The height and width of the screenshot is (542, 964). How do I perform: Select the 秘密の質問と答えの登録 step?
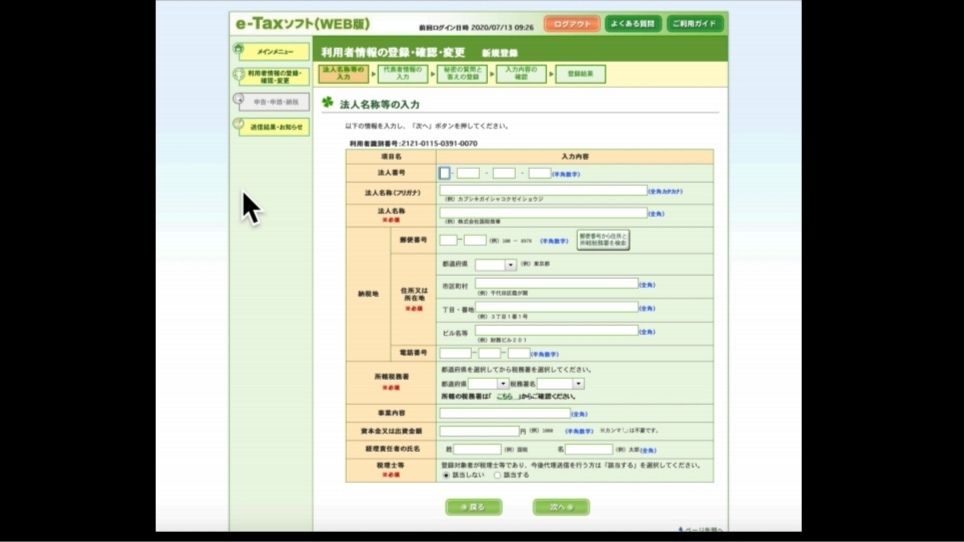pos(461,73)
